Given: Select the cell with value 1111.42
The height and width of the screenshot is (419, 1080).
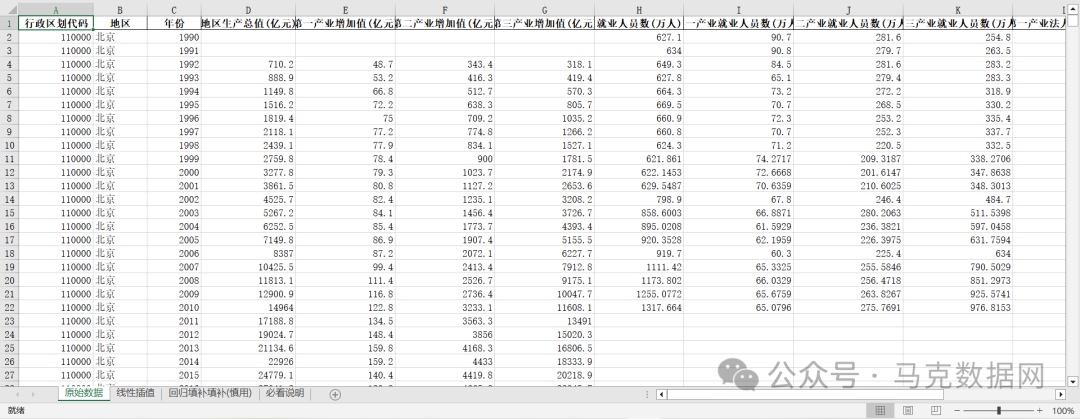Looking at the screenshot, I should [x=639, y=267].
